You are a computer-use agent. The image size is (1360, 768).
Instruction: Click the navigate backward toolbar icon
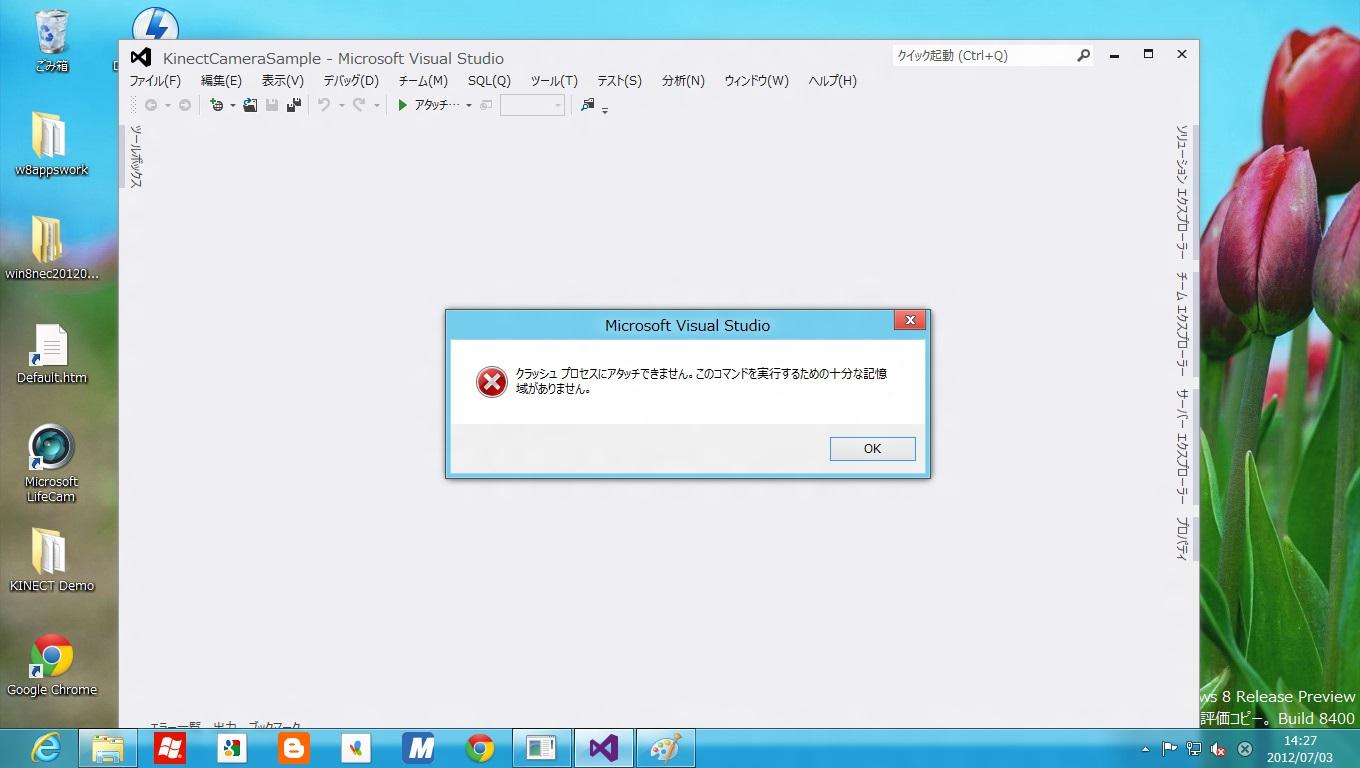click(151, 105)
